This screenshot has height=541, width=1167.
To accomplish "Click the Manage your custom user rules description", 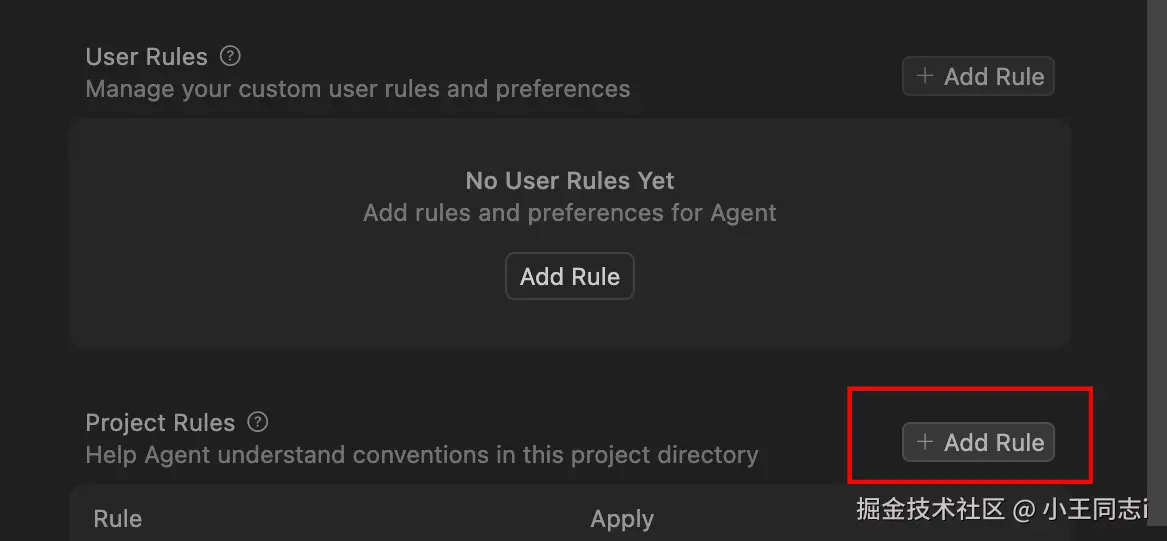I will click(x=357, y=89).
